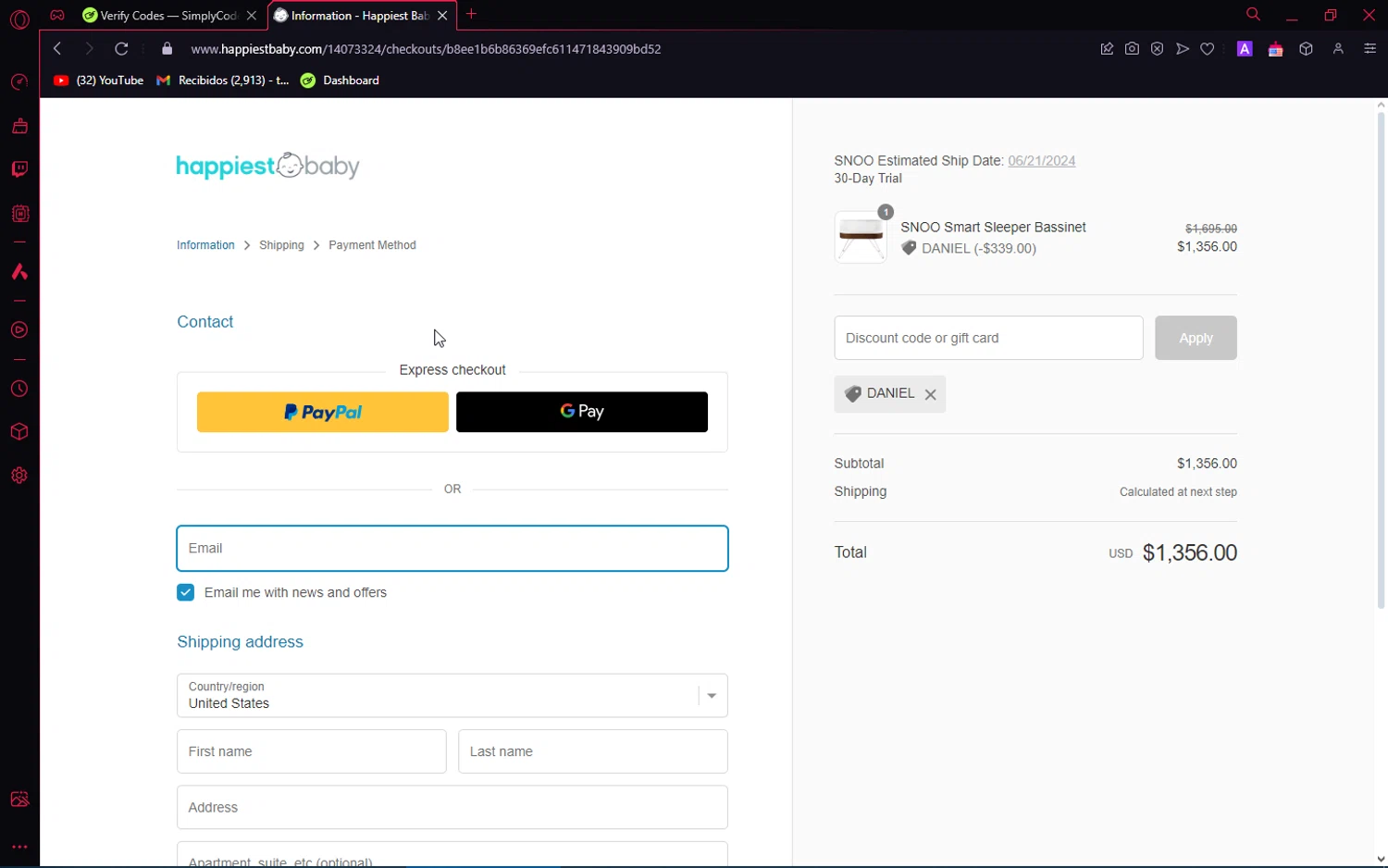Click the Information breadcrumb link
The height and width of the screenshot is (868, 1388).
205,245
